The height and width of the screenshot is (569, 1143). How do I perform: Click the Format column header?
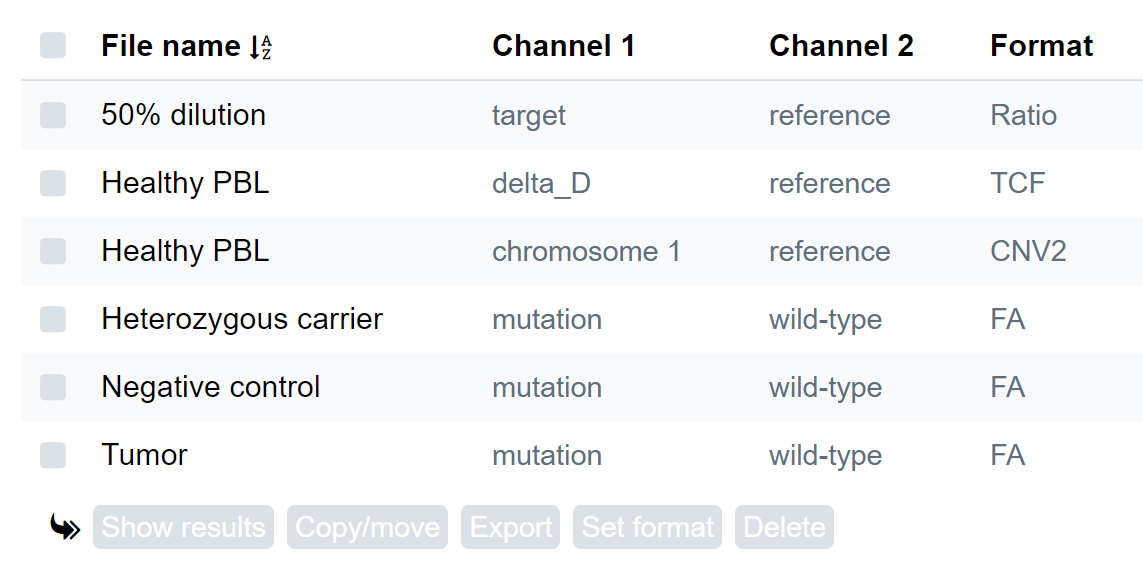[x=1042, y=47]
